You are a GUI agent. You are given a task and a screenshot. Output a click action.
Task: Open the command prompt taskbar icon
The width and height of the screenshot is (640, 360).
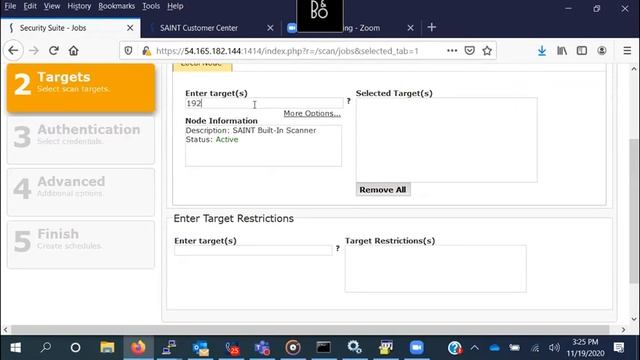(x=324, y=347)
